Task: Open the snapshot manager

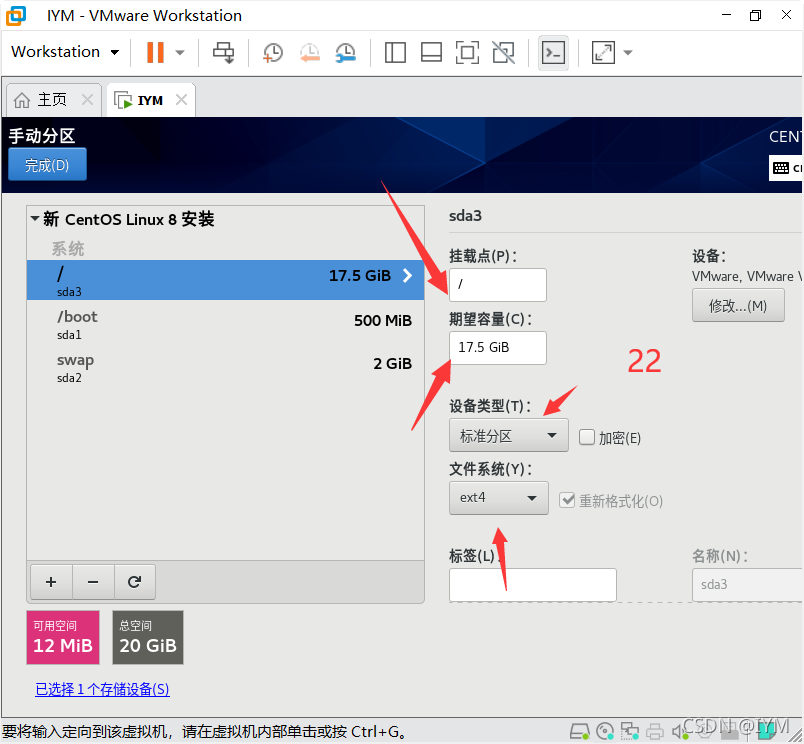Action: click(346, 52)
